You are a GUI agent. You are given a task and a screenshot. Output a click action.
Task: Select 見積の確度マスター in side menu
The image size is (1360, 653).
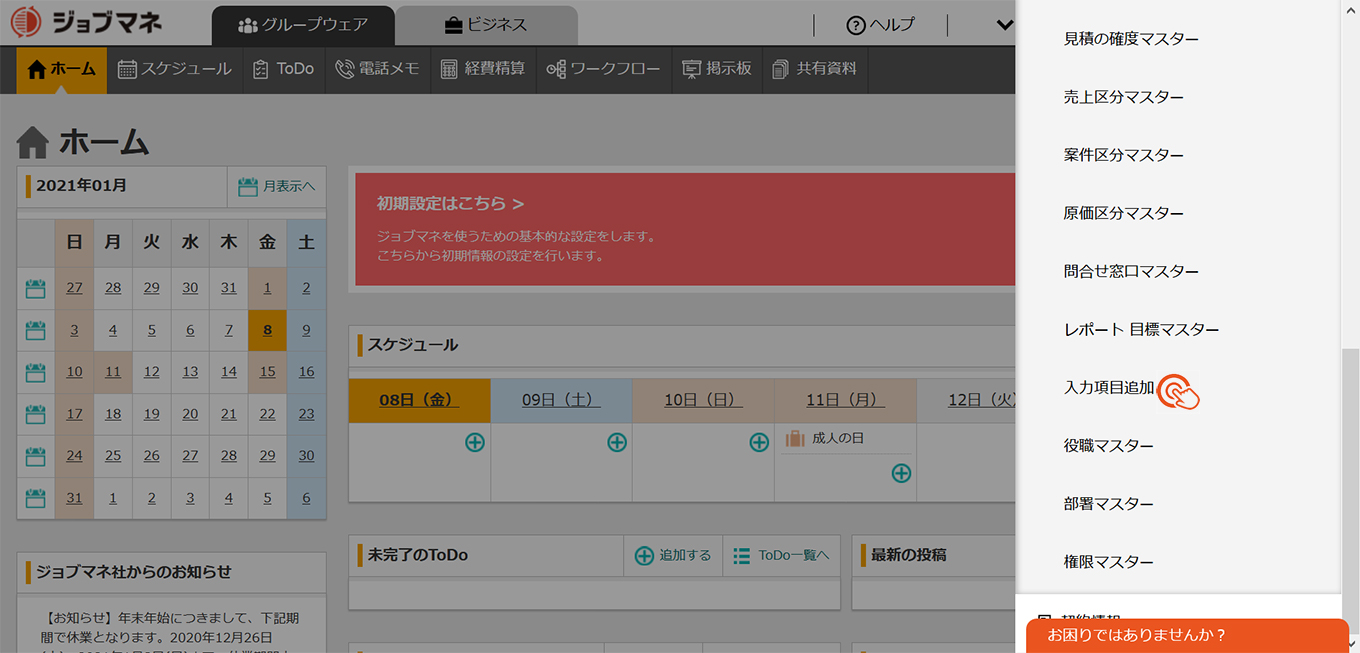[x=1131, y=39]
